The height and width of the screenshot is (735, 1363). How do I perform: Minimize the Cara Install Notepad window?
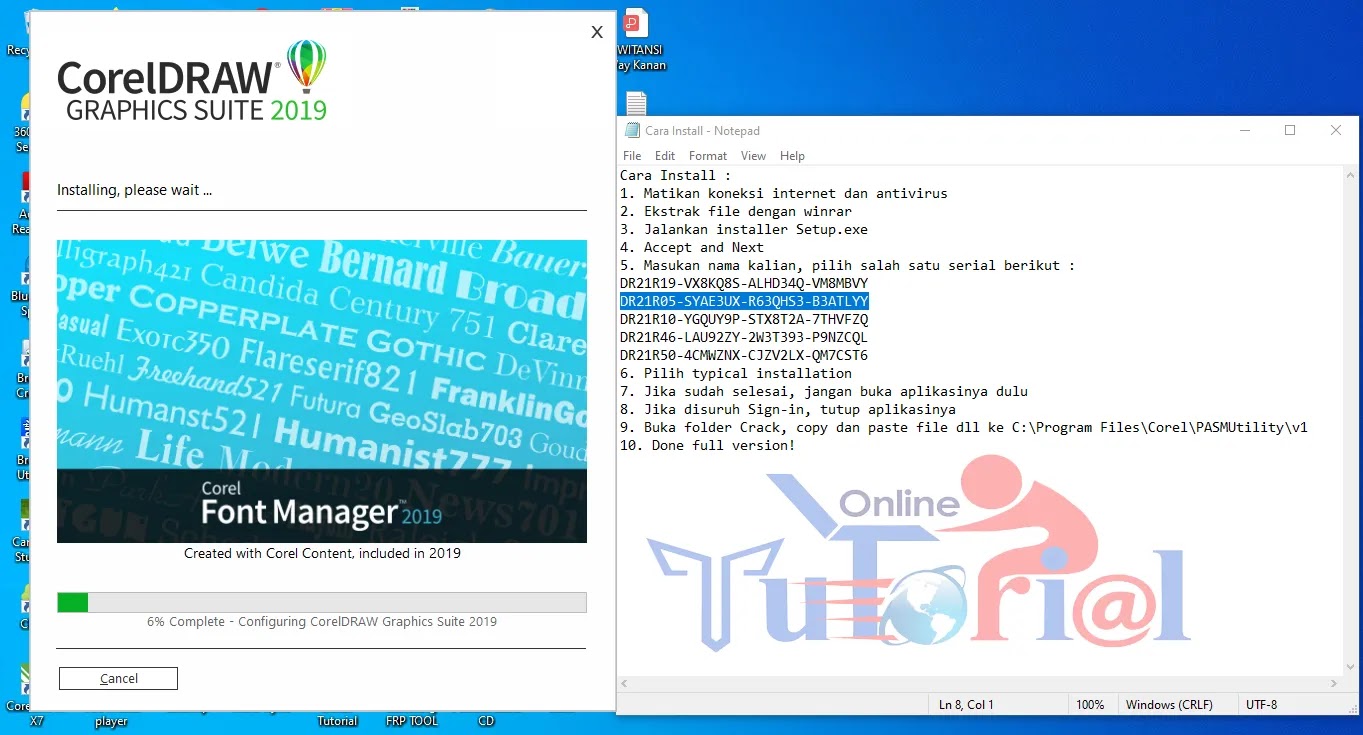tap(1245, 130)
